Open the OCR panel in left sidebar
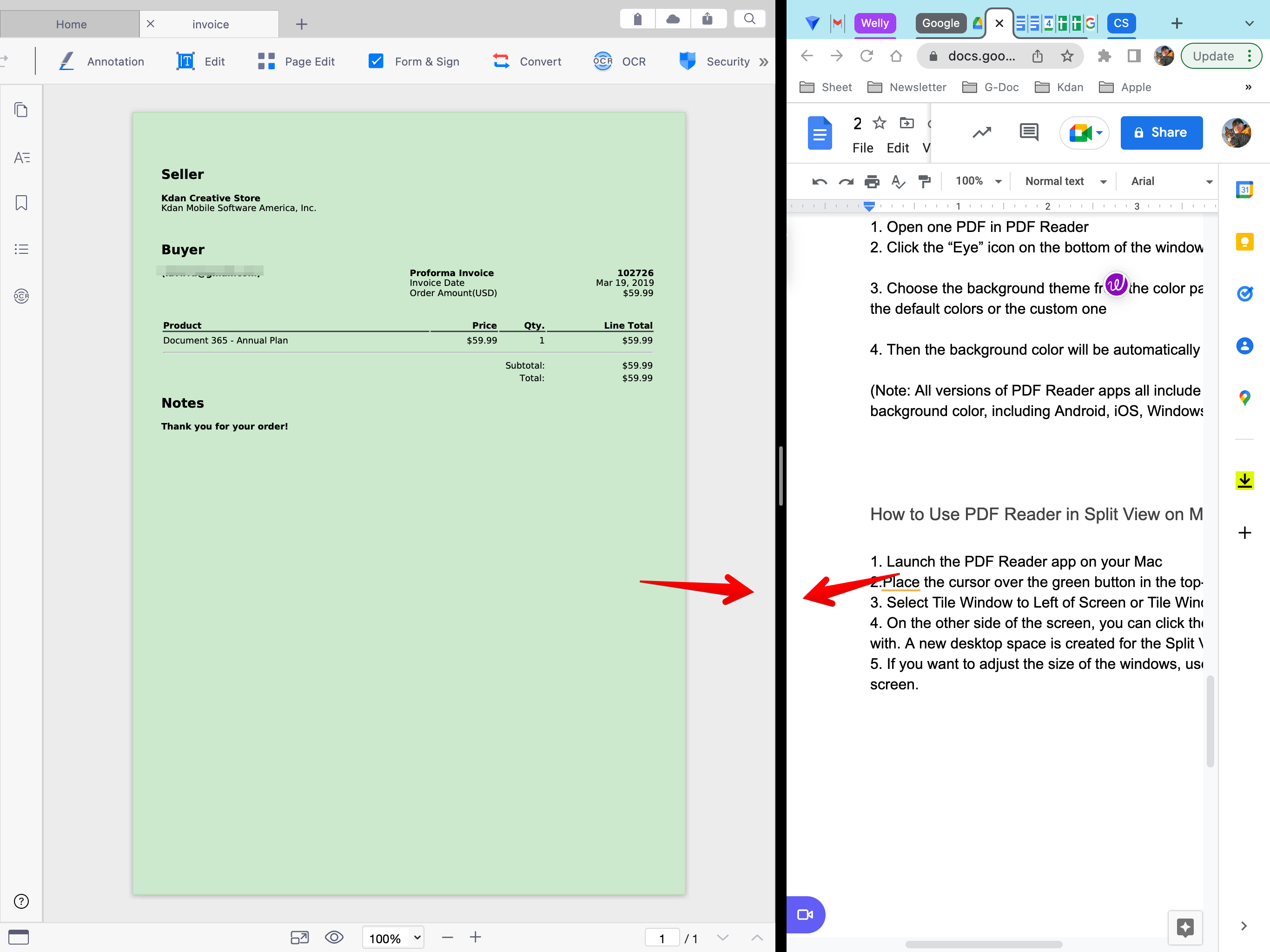 21,296
